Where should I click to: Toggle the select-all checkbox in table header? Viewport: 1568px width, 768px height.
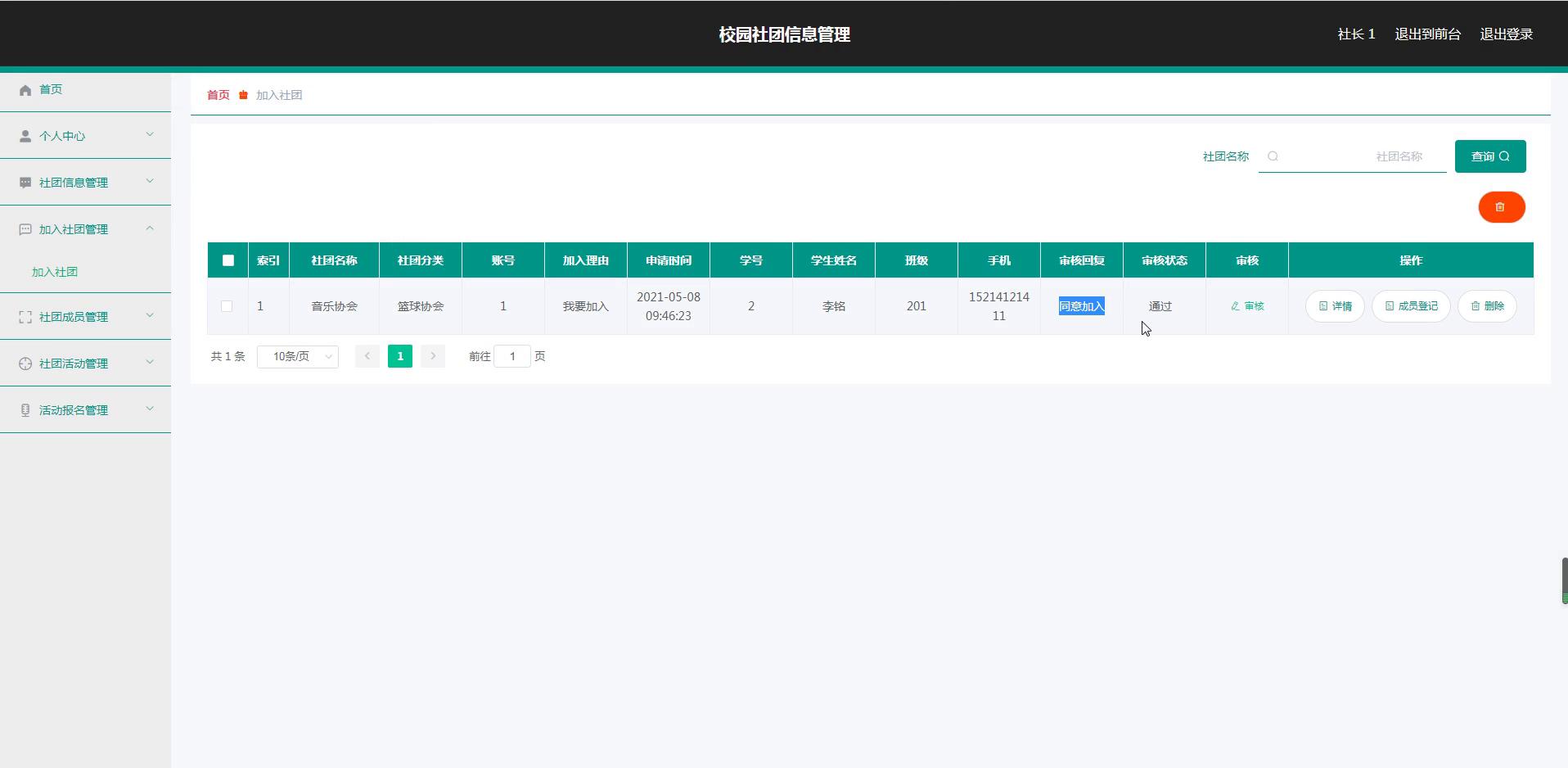tap(228, 260)
